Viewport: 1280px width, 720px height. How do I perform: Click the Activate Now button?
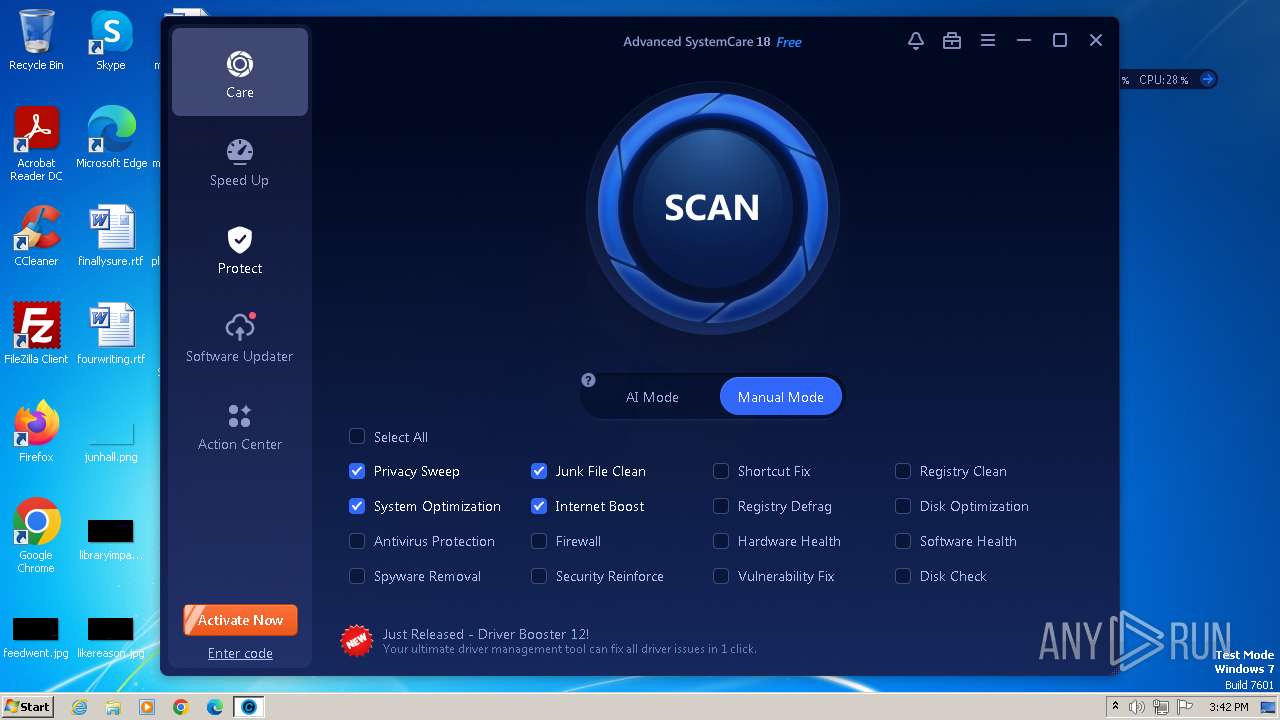(240, 620)
